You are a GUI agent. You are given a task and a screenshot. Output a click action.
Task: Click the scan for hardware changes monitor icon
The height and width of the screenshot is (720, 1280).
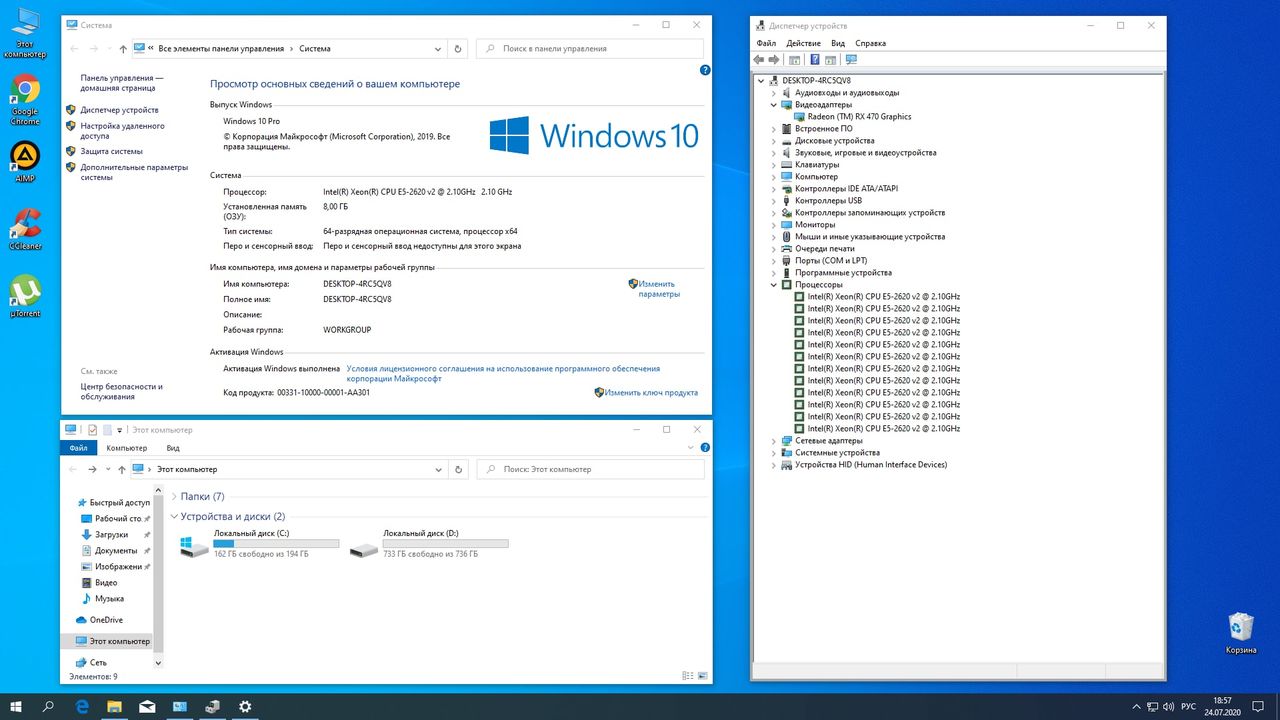pyautogui.click(x=851, y=60)
